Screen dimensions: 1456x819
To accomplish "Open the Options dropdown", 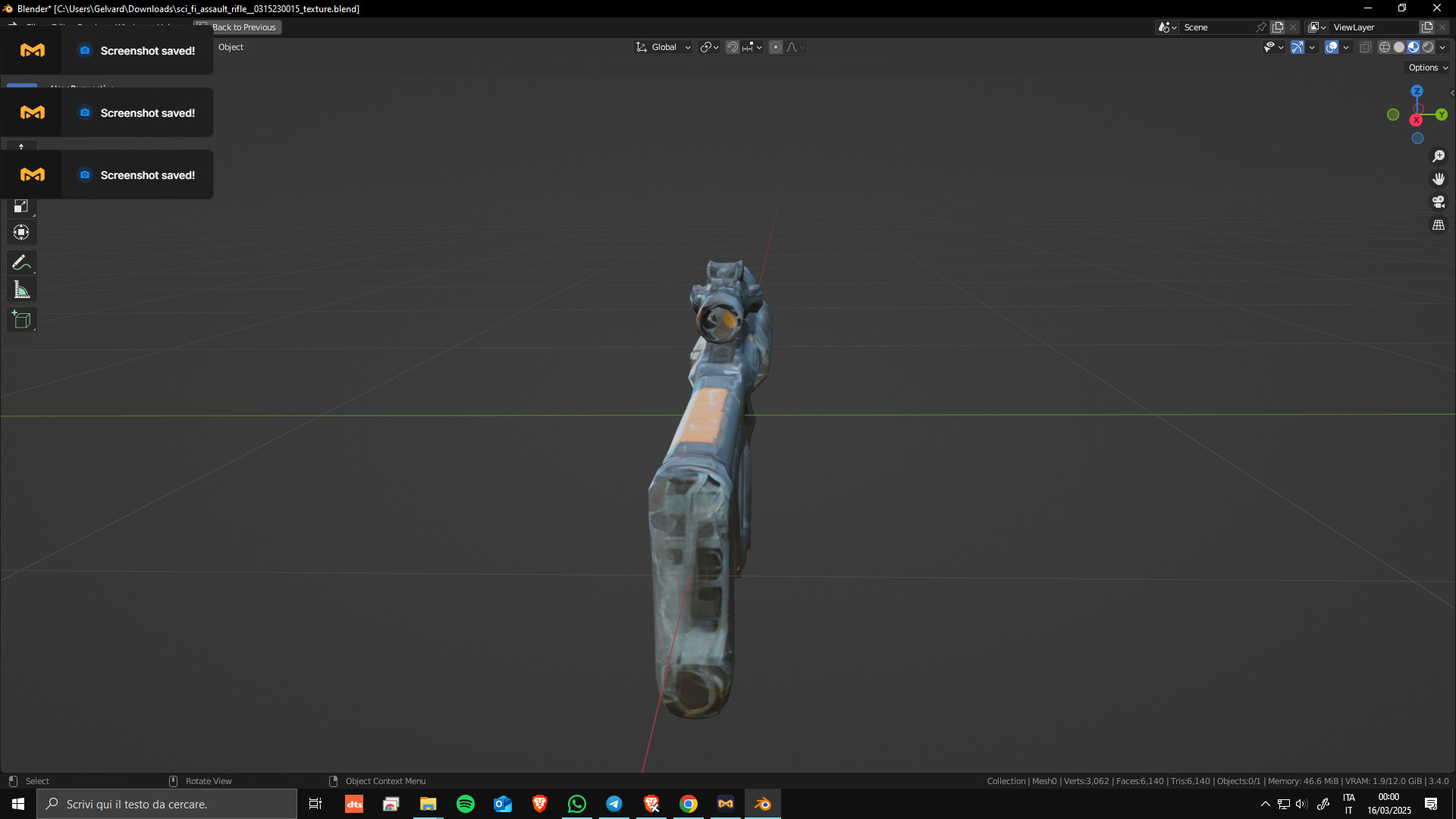I will [x=1429, y=67].
